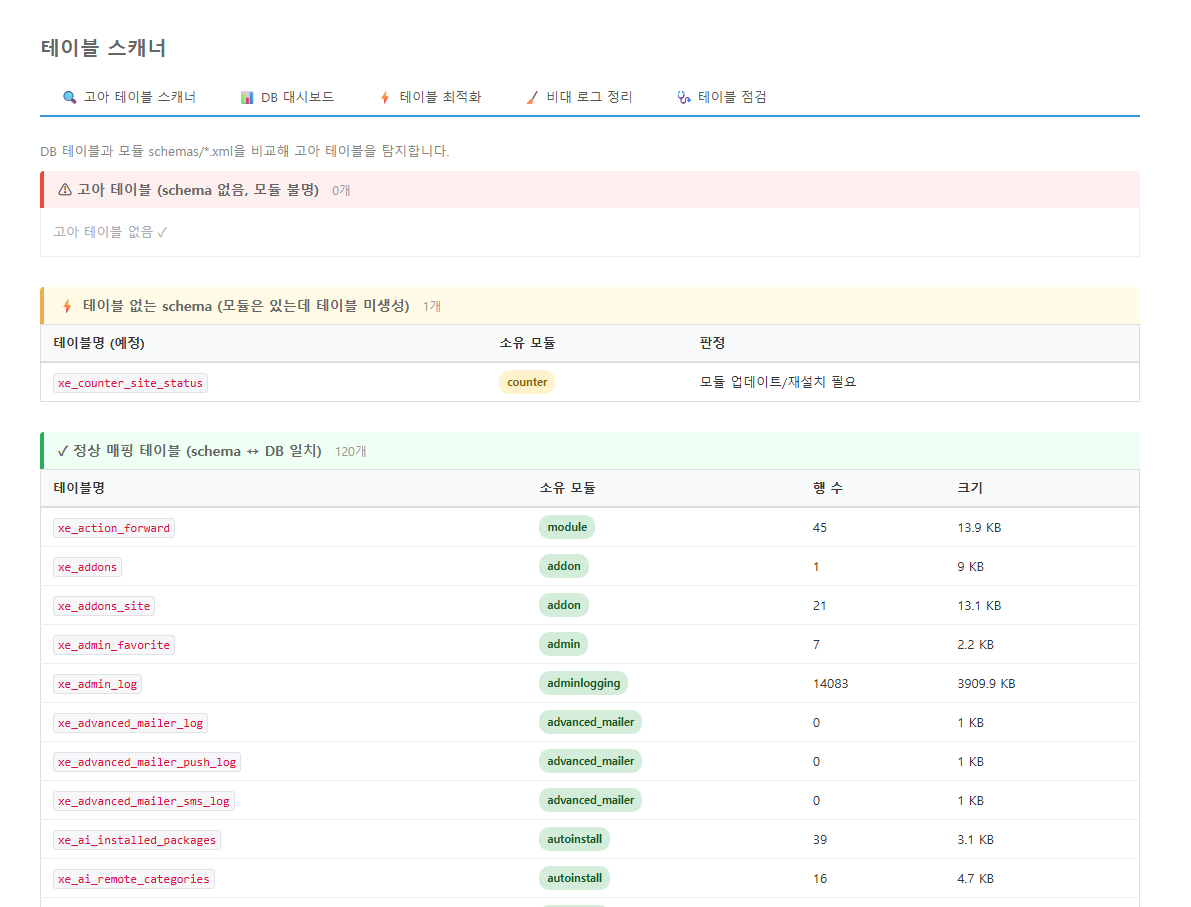The width and height of the screenshot is (1191, 907).
Task: Click the size value 13.9 KB
Action: (x=979, y=527)
